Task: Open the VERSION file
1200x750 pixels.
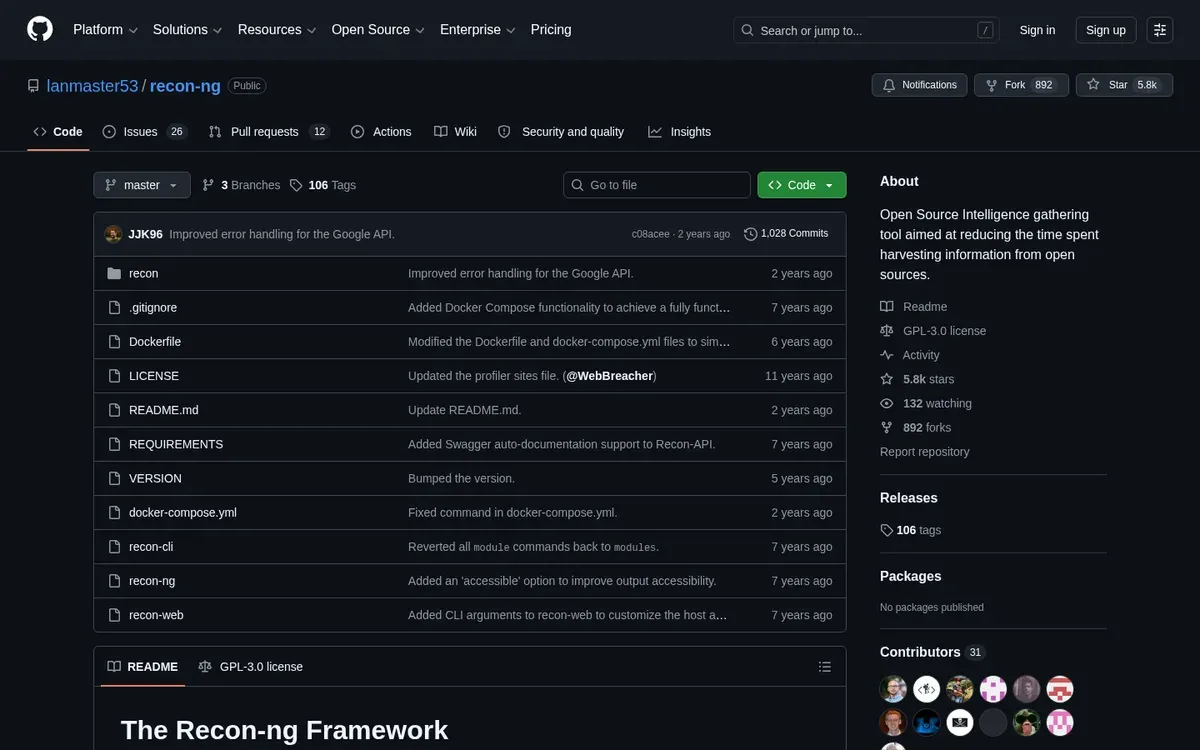Action: tap(155, 478)
